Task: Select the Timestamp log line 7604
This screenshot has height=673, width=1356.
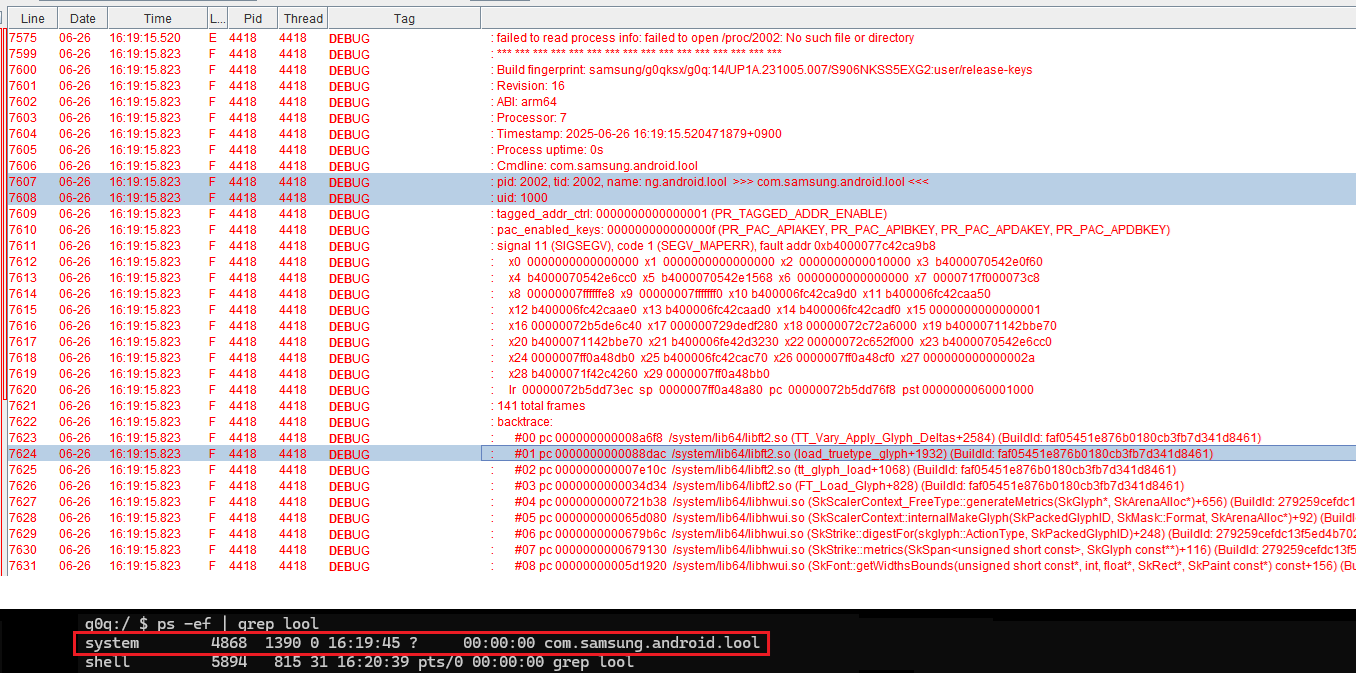Action: 639,134
